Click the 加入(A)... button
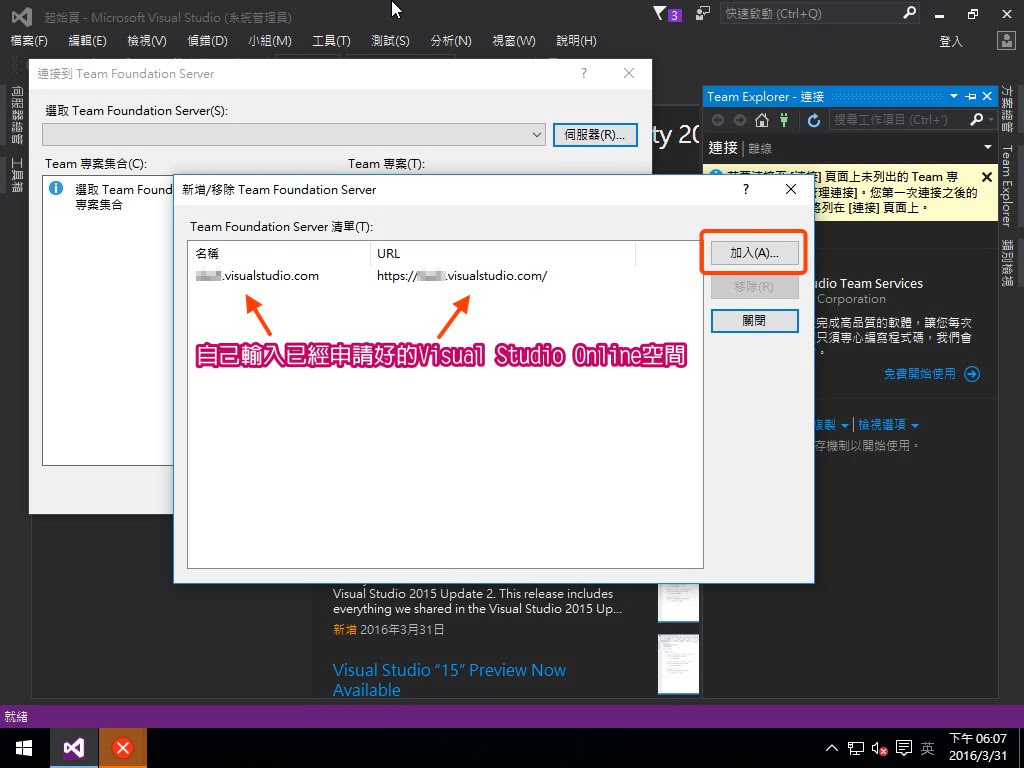Viewport: 1024px width, 768px height. [754, 253]
